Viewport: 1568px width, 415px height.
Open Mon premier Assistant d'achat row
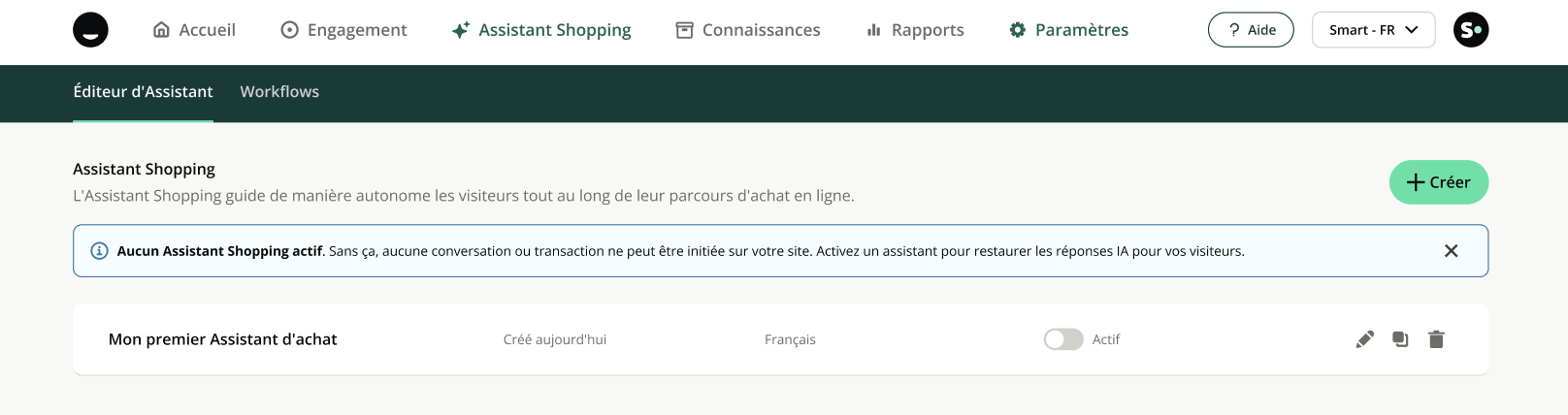pyautogui.click(x=222, y=339)
